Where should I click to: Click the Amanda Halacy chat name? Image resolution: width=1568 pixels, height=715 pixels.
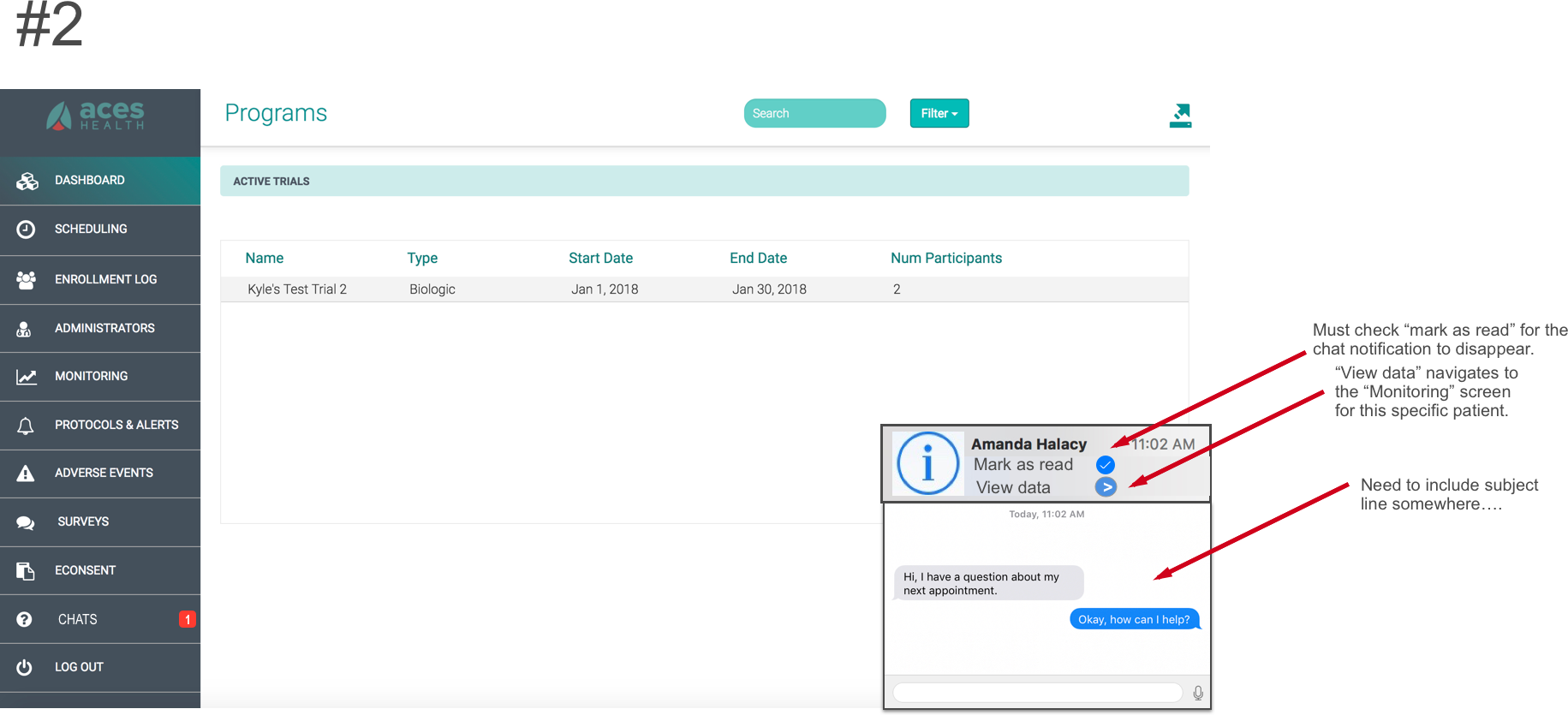click(1028, 444)
